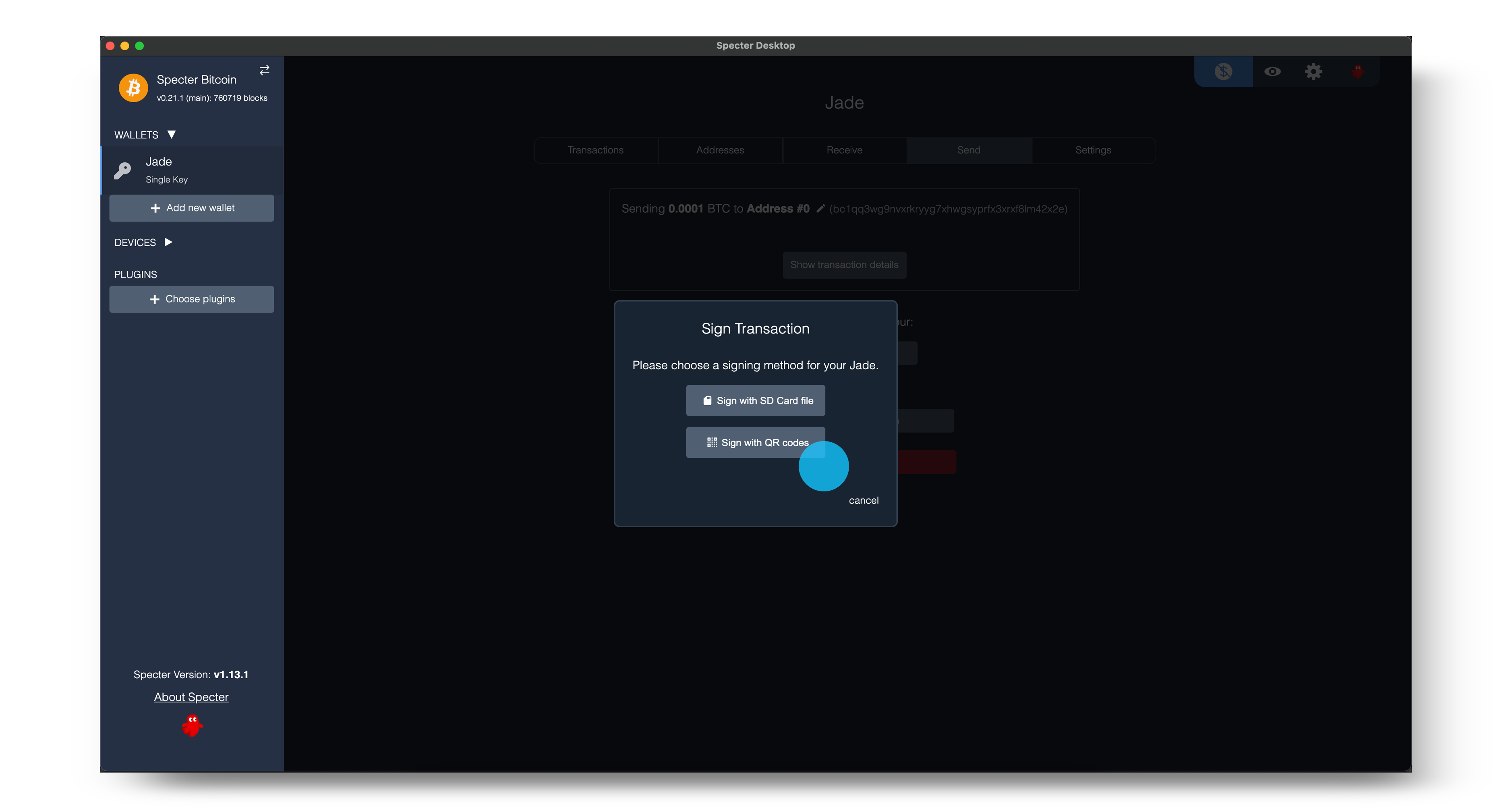1508x812 pixels.
Task: Click Add new wallet button
Action: (x=191, y=208)
